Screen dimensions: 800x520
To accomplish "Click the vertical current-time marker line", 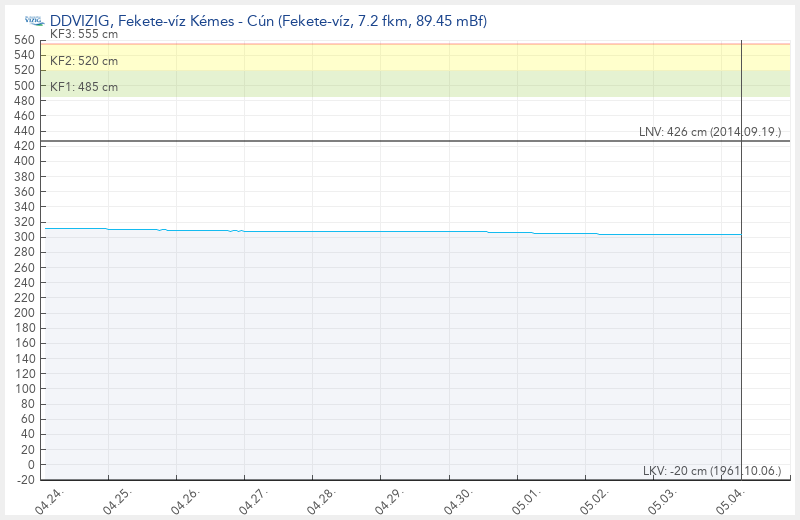I will pyautogui.click(x=741, y=260).
